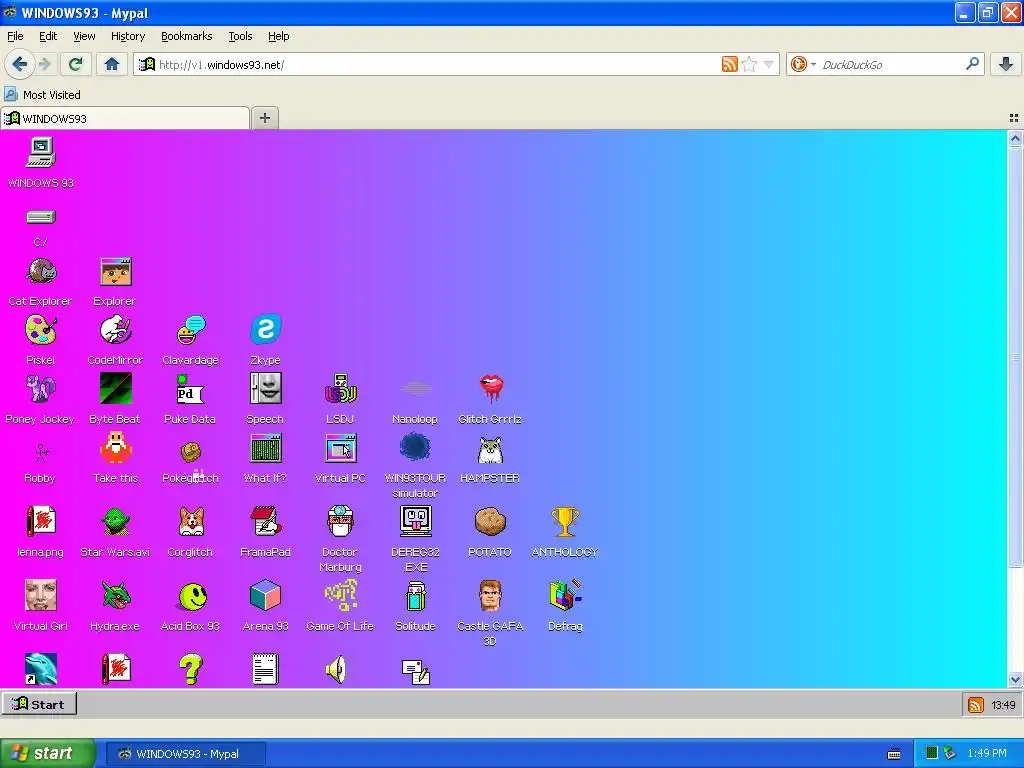The height and width of the screenshot is (768, 1024).
Task: Launch the LSDJ music app
Action: click(x=340, y=399)
